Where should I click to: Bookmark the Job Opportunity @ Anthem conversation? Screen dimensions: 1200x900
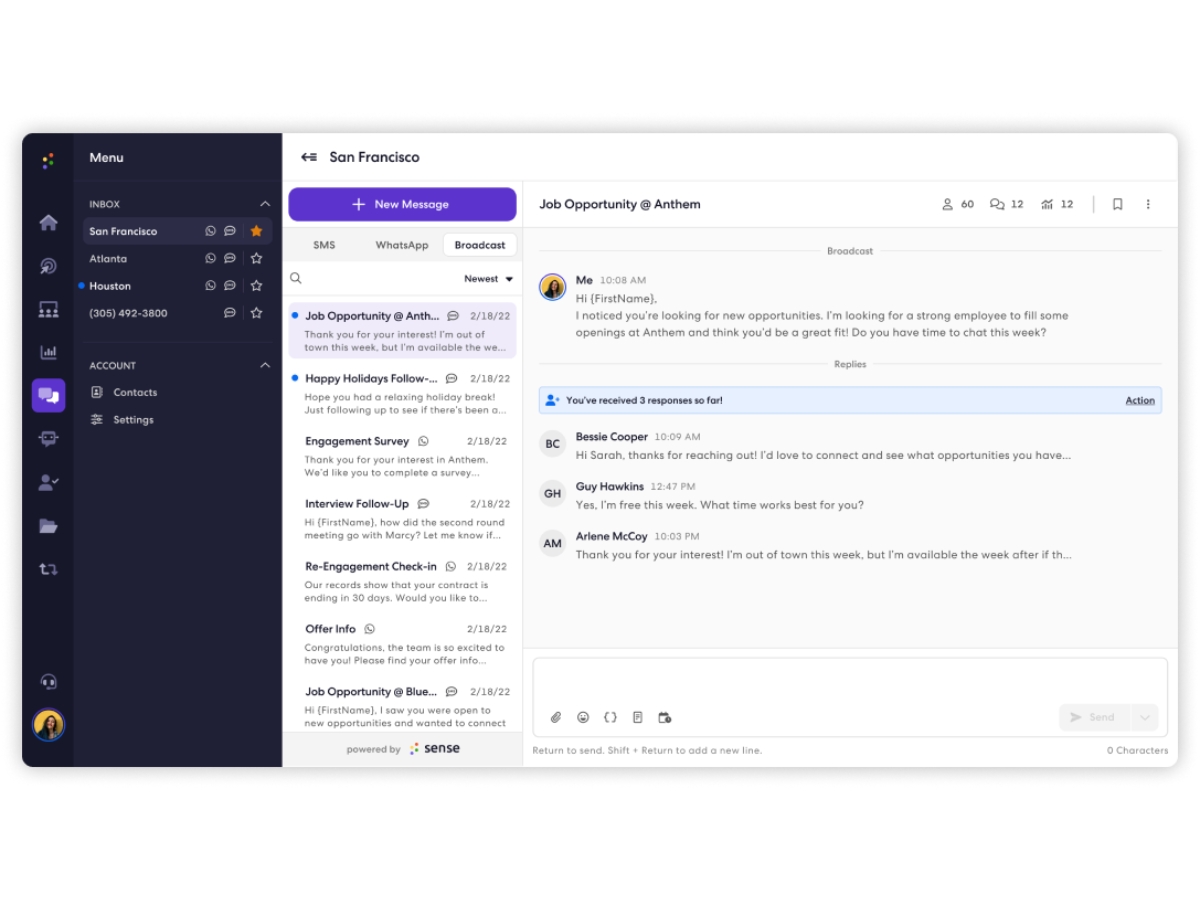click(x=1117, y=204)
